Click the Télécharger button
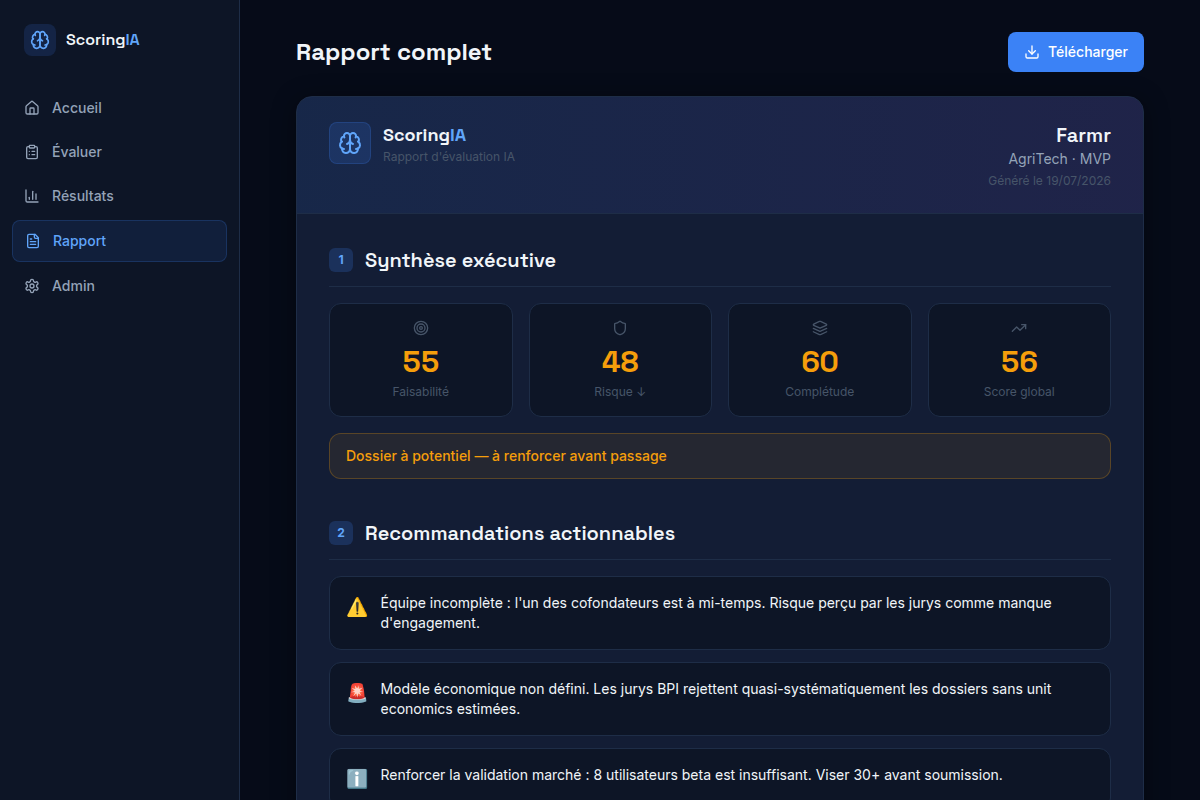This screenshot has width=1200, height=800. click(1076, 52)
